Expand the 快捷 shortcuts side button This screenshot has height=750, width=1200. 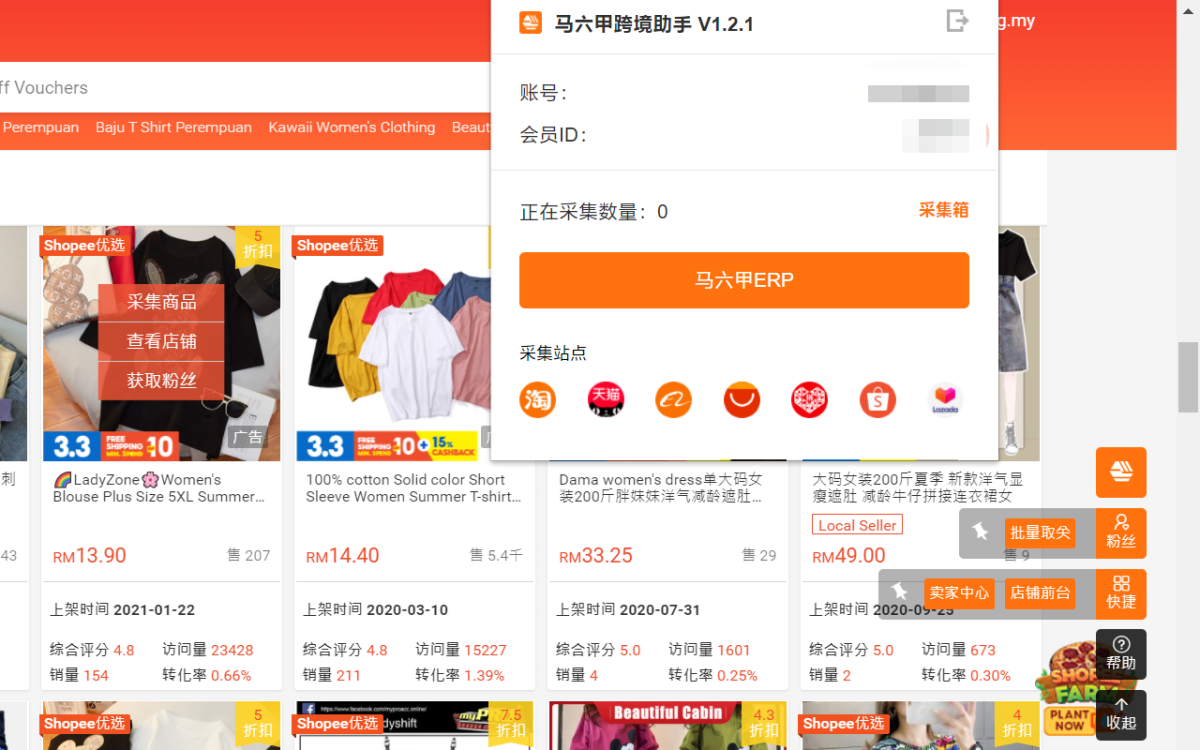[x=1121, y=593]
